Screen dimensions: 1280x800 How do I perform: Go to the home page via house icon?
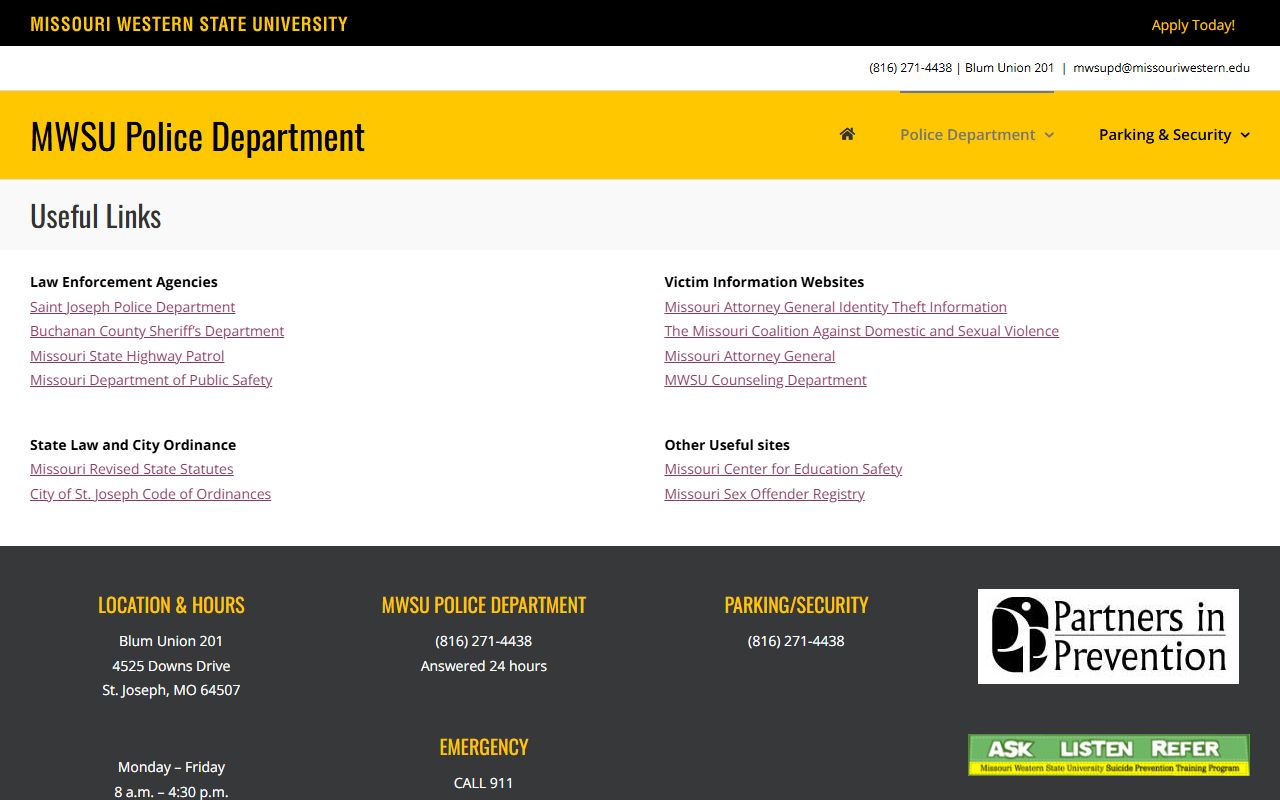847,134
